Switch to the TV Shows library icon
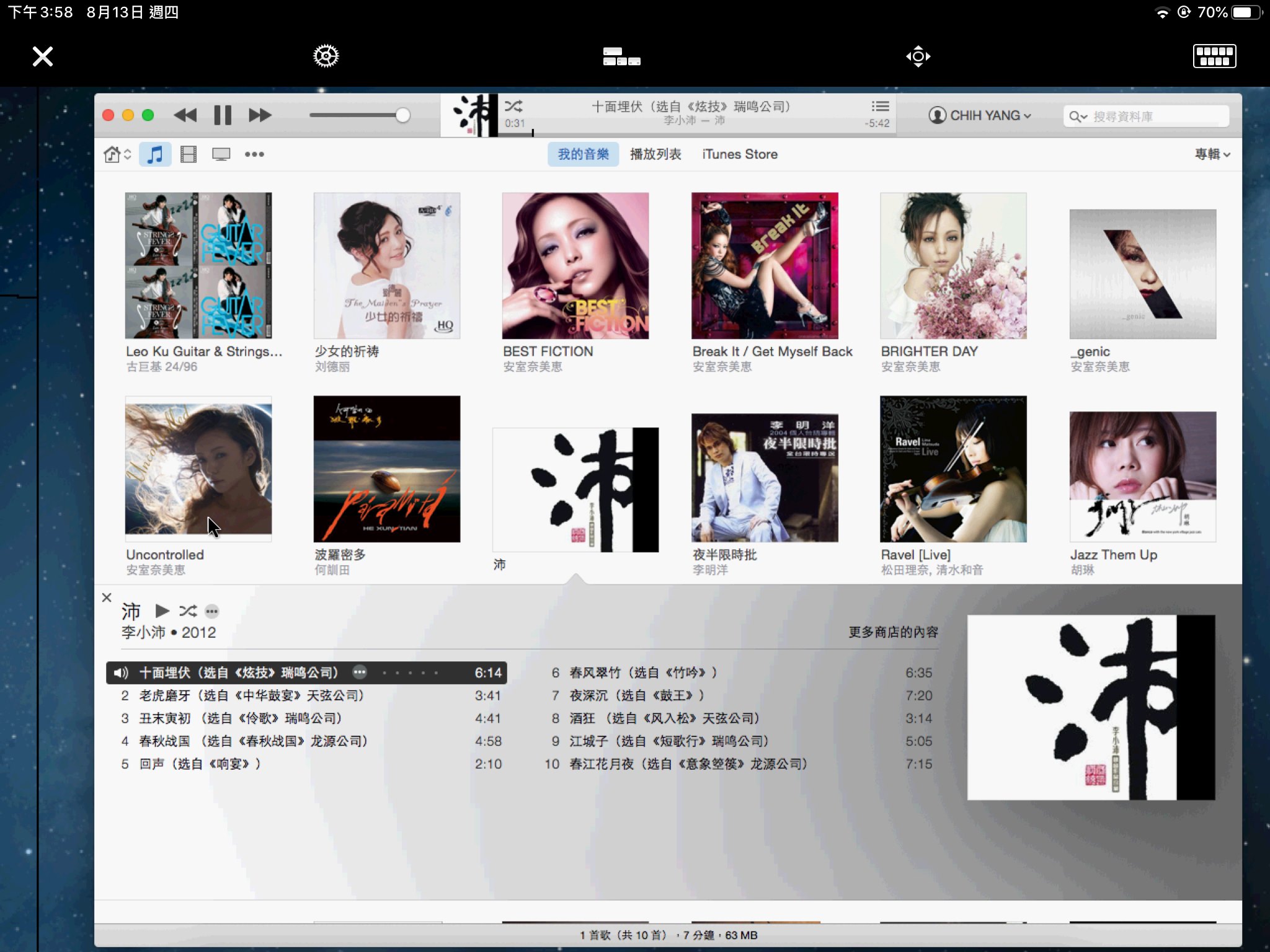Image resolution: width=1270 pixels, height=952 pixels. [221, 154]
